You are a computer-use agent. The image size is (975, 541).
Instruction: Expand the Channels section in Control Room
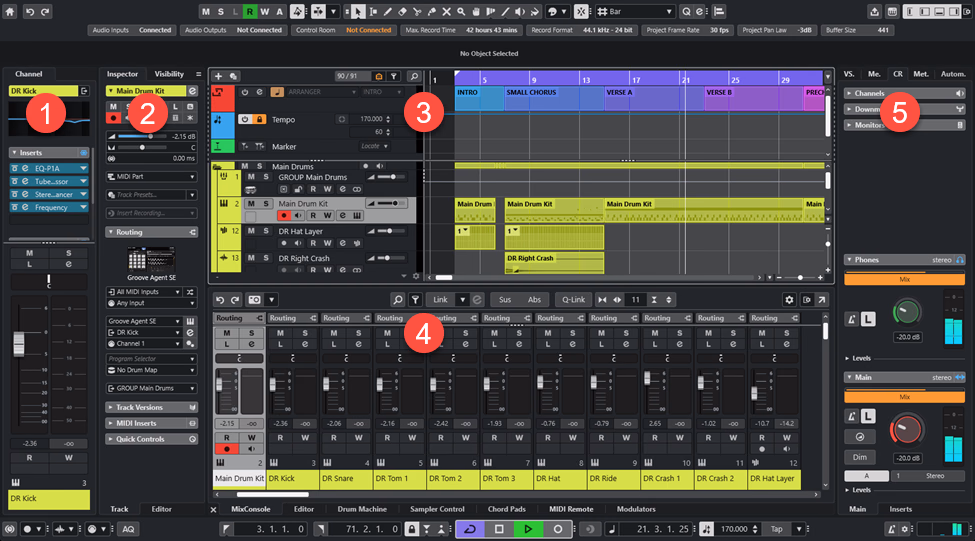pyautogui.click(x=905, y=93)
